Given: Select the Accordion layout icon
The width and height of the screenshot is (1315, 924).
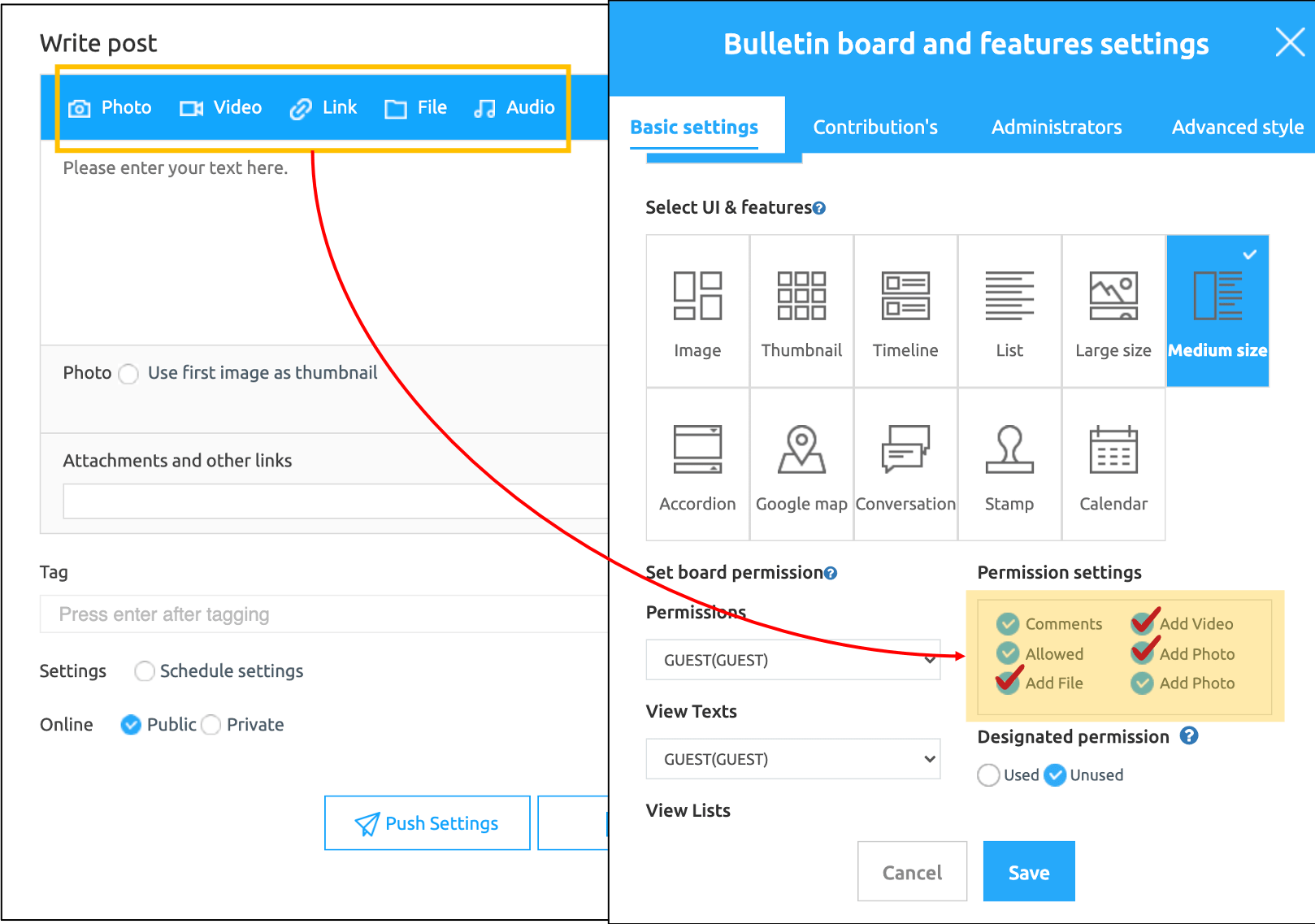Looking at the screenshot, I should coord(697,449).
